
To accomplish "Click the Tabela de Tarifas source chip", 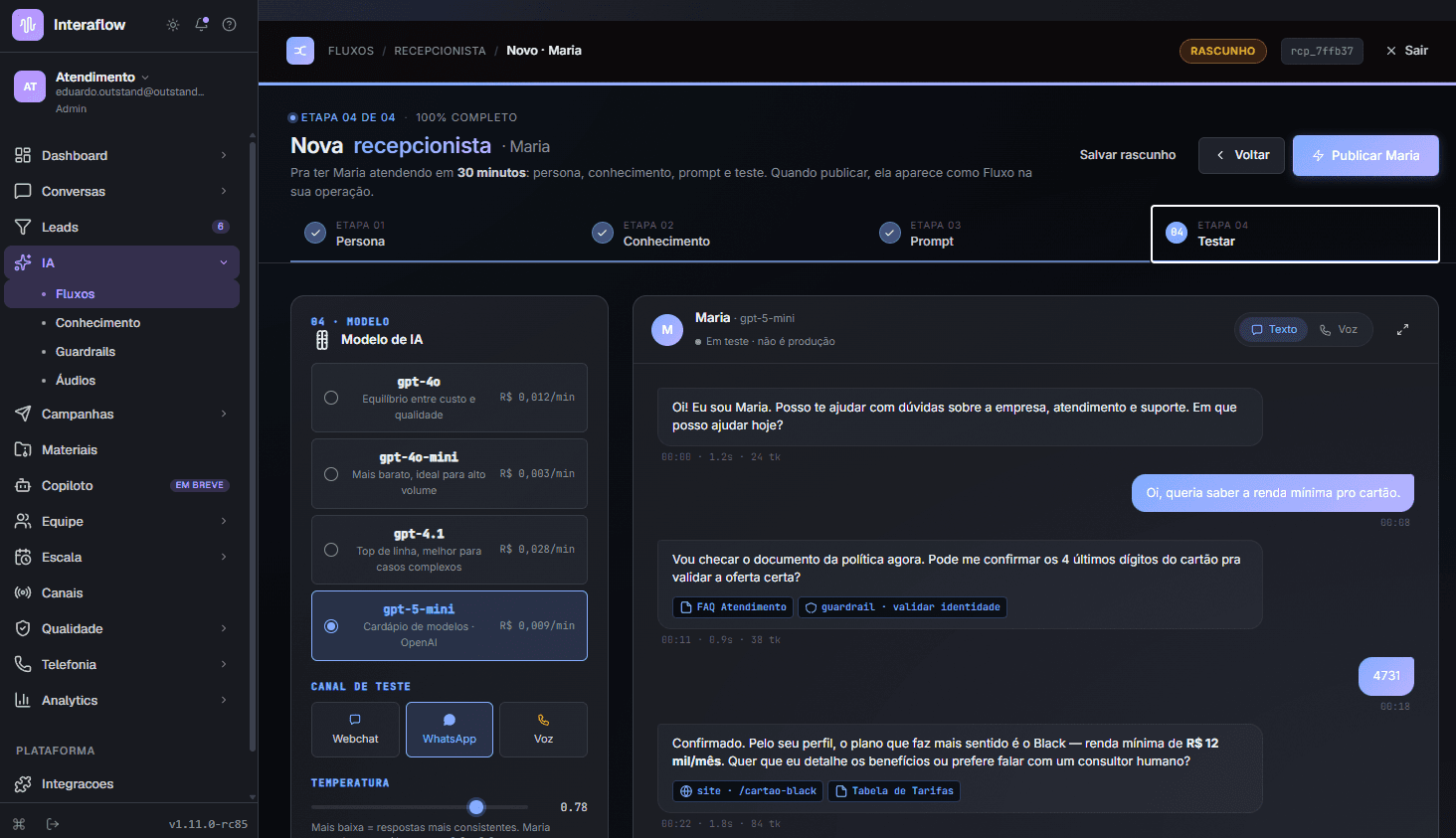I will click(x=894, y=791).
